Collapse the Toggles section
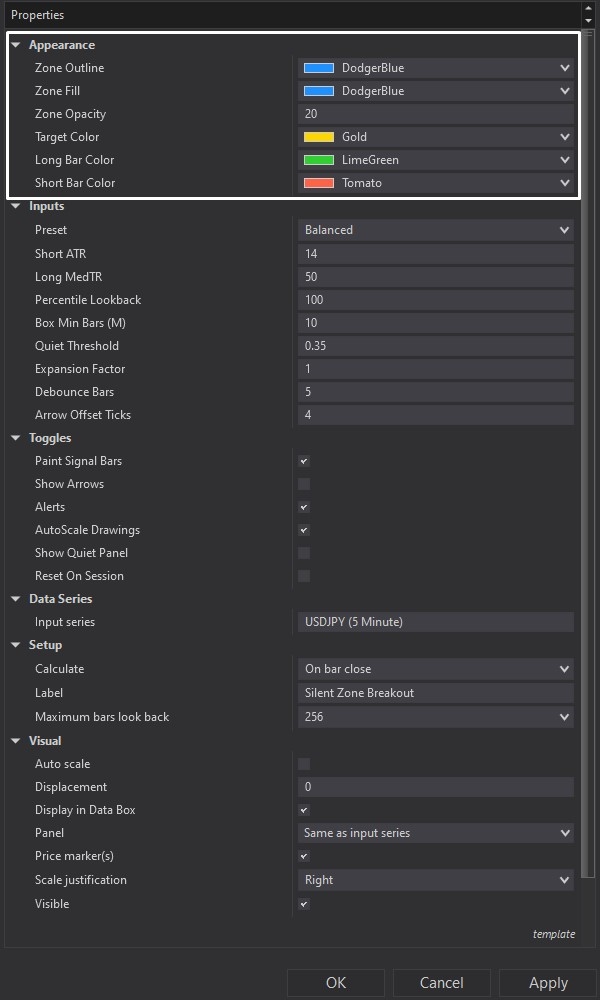Screen dimensions: 600x1000 [16, 438]
